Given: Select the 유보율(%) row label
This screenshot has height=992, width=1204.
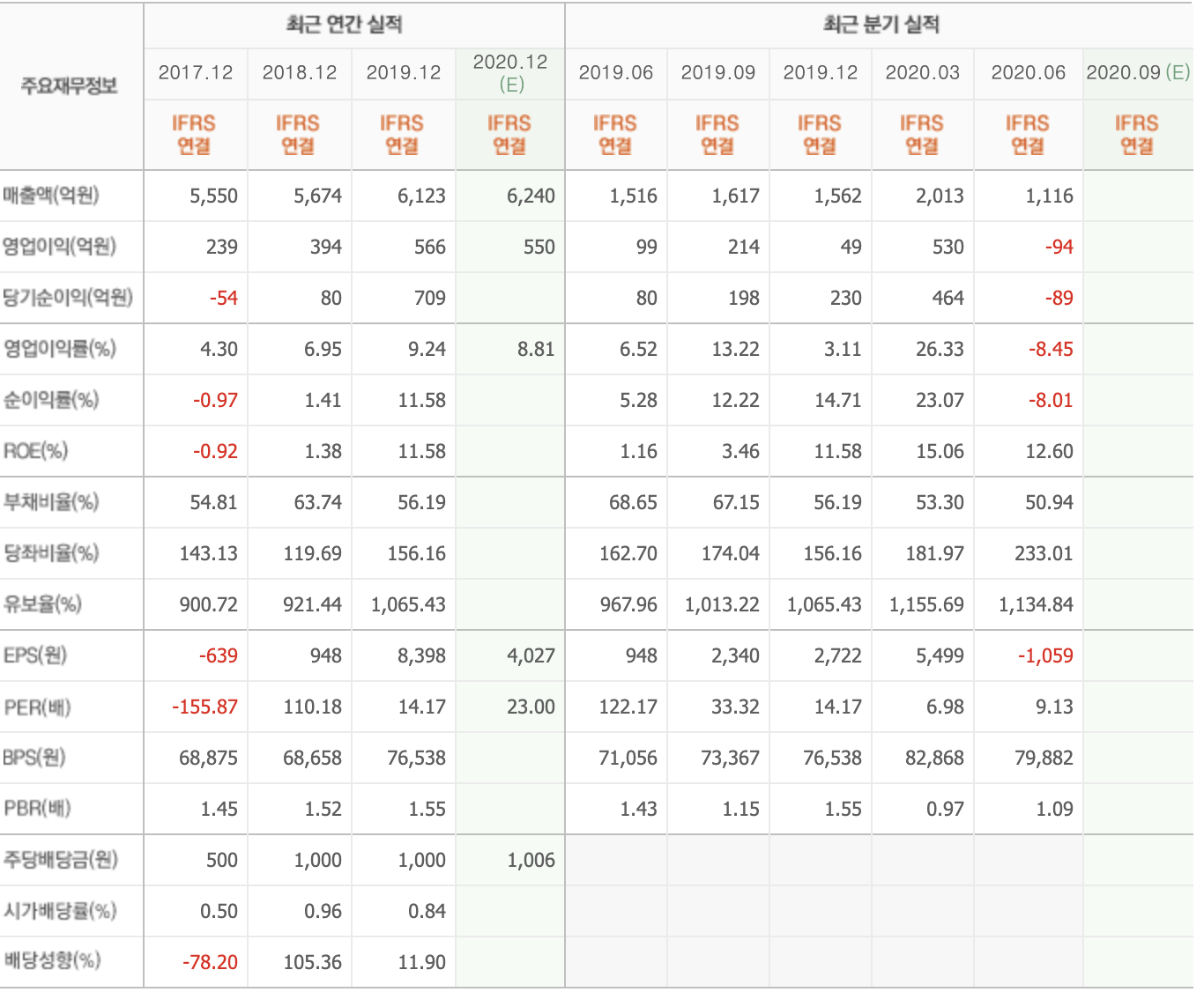Looking at the screenshot, I should 42,604.
